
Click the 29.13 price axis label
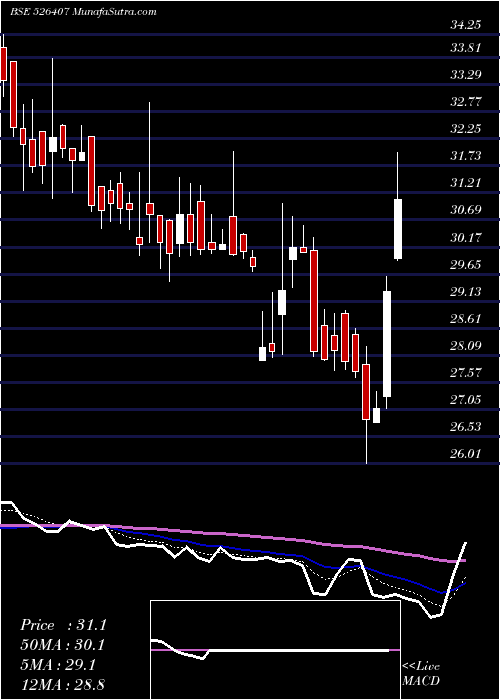coord(465,292)
